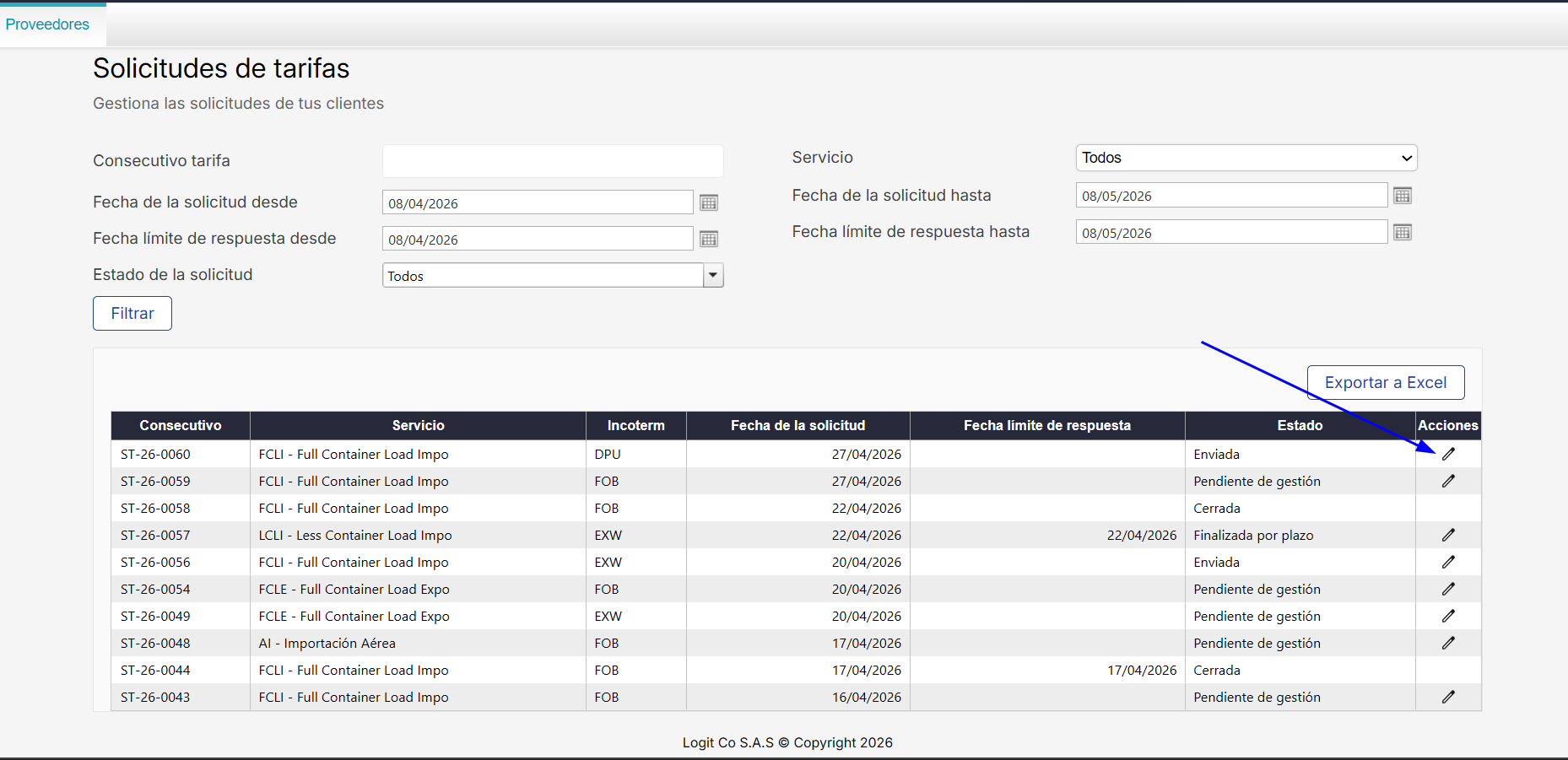Screen dimensions: 1568x760
Task: Click the Acciones column header
Action: tap(1448, 425)
